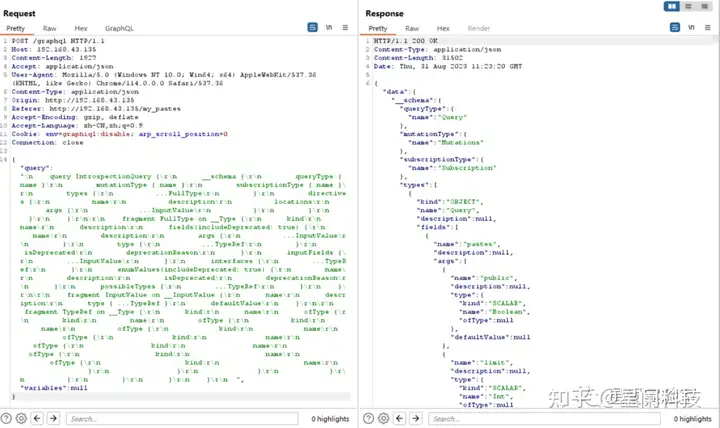720x428 pixels.
Task: Click the "subscriptionType" key in response
Action: pos(437,159)
